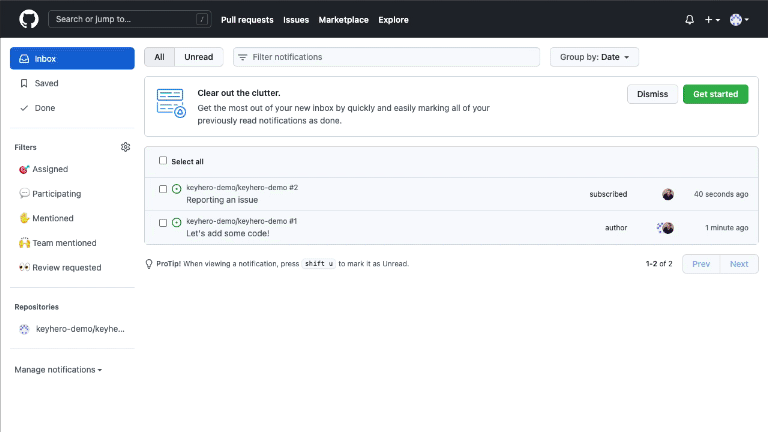The height and width of the screenshot is (432, 768).
Task: Click the clear-clutter inbox illustration
Action: click(x=171, y=103)
